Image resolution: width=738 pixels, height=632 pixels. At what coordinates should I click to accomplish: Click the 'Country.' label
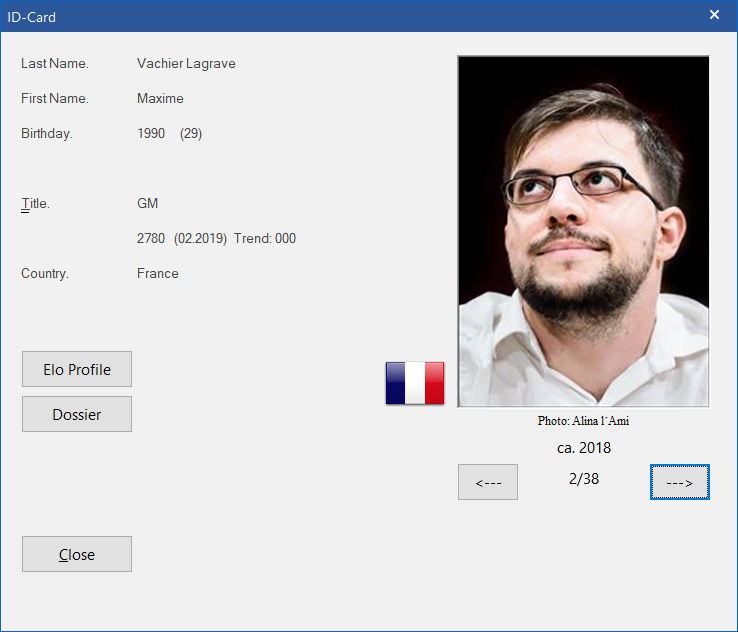coord(45,273)
